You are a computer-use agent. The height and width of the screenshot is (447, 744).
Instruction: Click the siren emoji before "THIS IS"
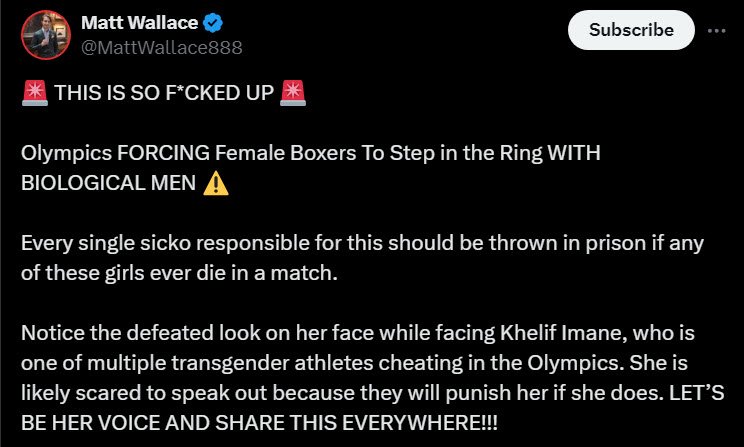[33, 94]
